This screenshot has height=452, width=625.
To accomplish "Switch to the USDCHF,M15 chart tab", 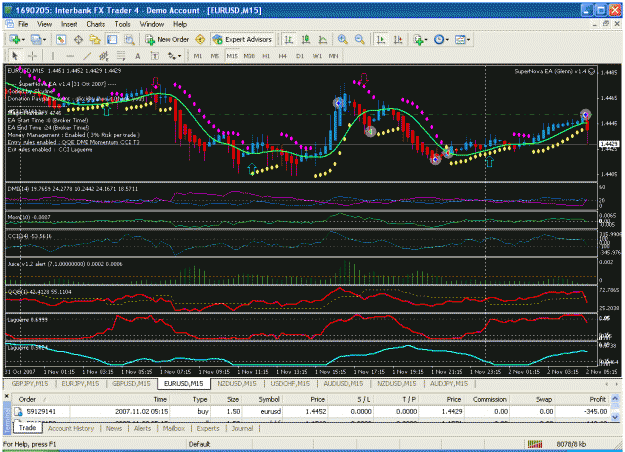I will point(290,383).
